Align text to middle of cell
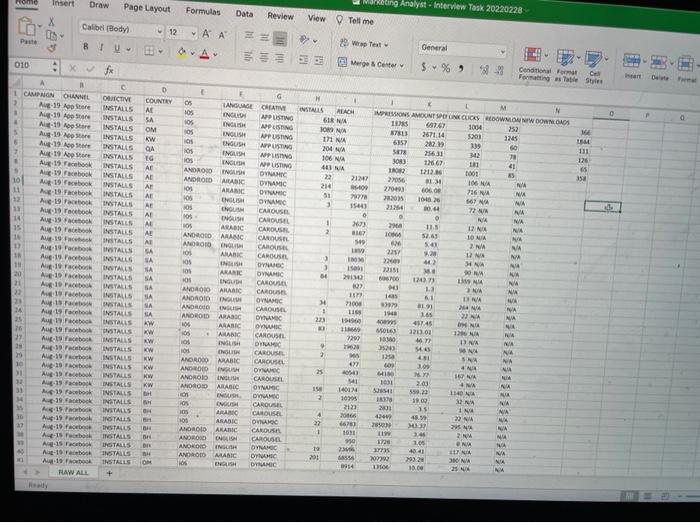Image resolution: width=700 pixels, height=523 pixels. (264, 37)
